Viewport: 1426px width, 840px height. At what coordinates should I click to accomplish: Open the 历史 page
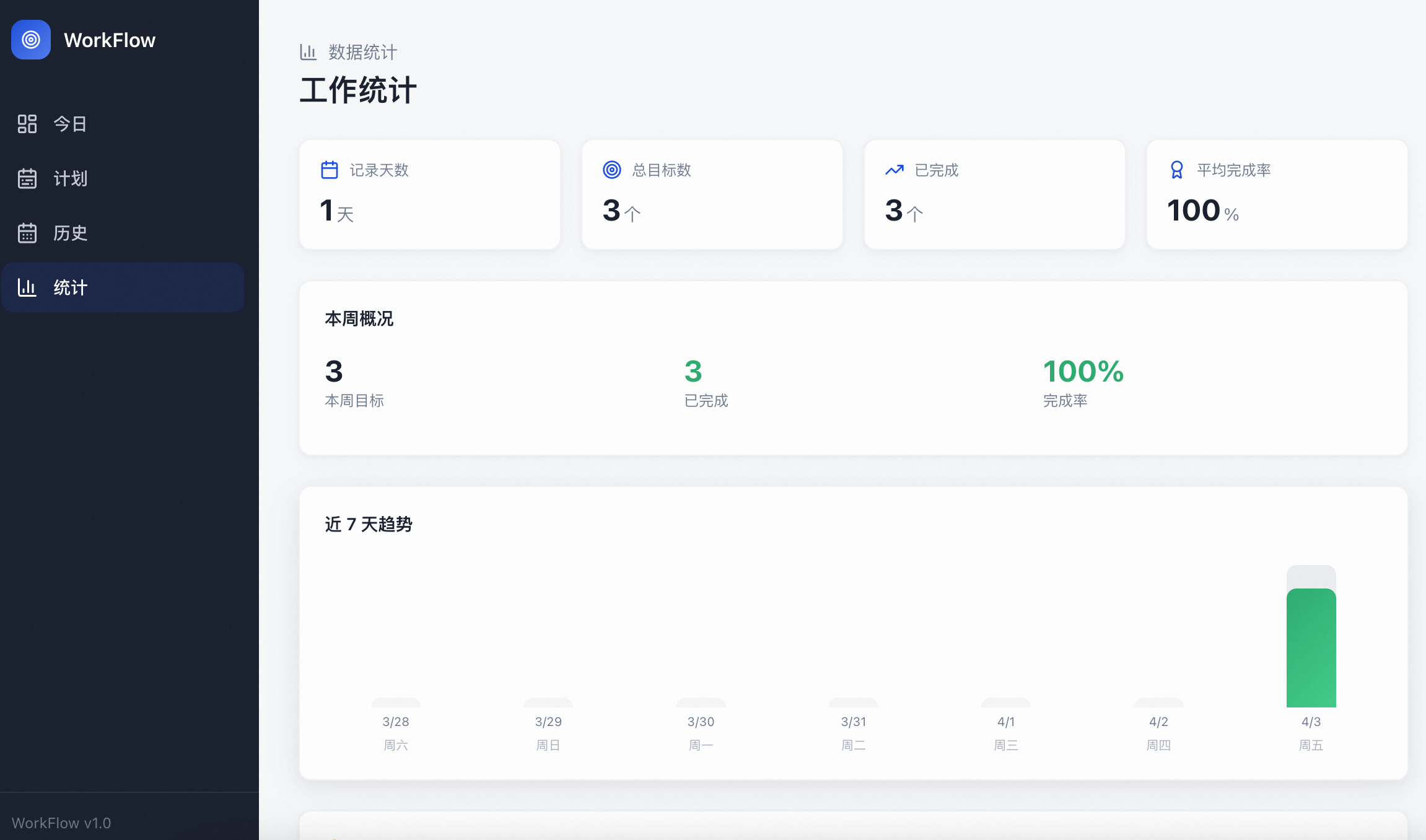70,233
